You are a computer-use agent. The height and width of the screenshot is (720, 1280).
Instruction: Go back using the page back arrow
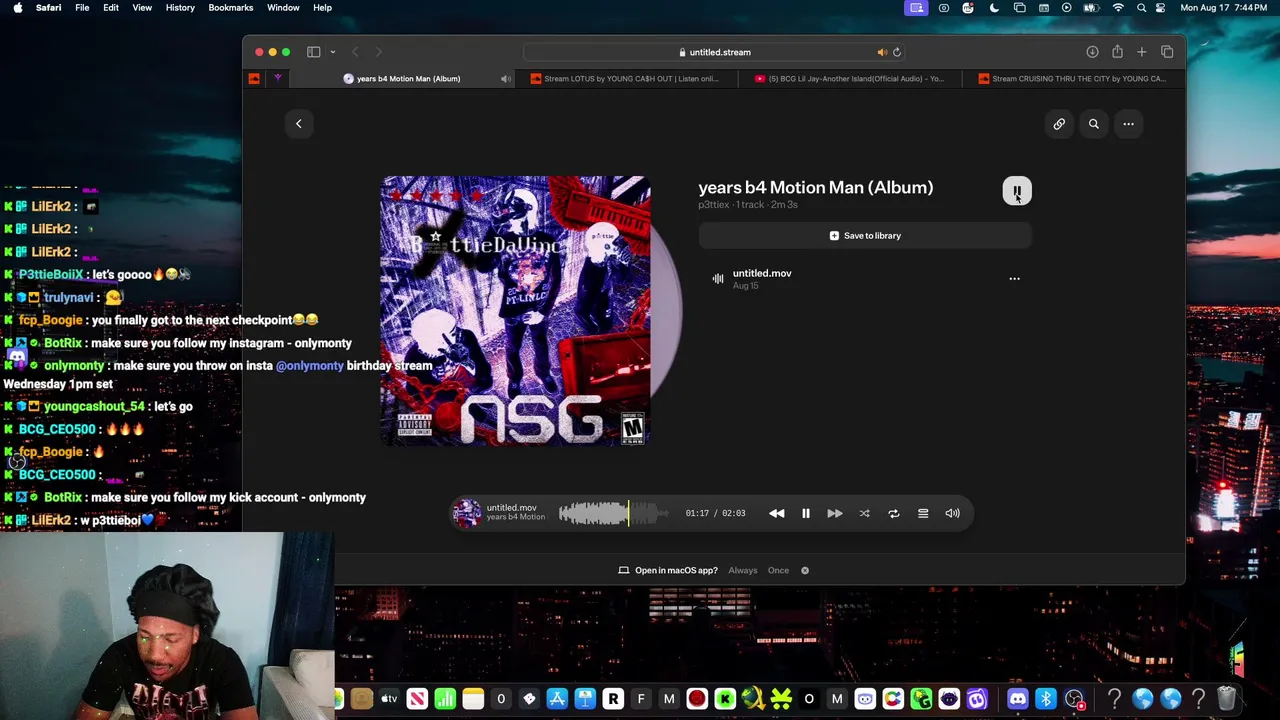pyautogui.click(x=298, y=124)
